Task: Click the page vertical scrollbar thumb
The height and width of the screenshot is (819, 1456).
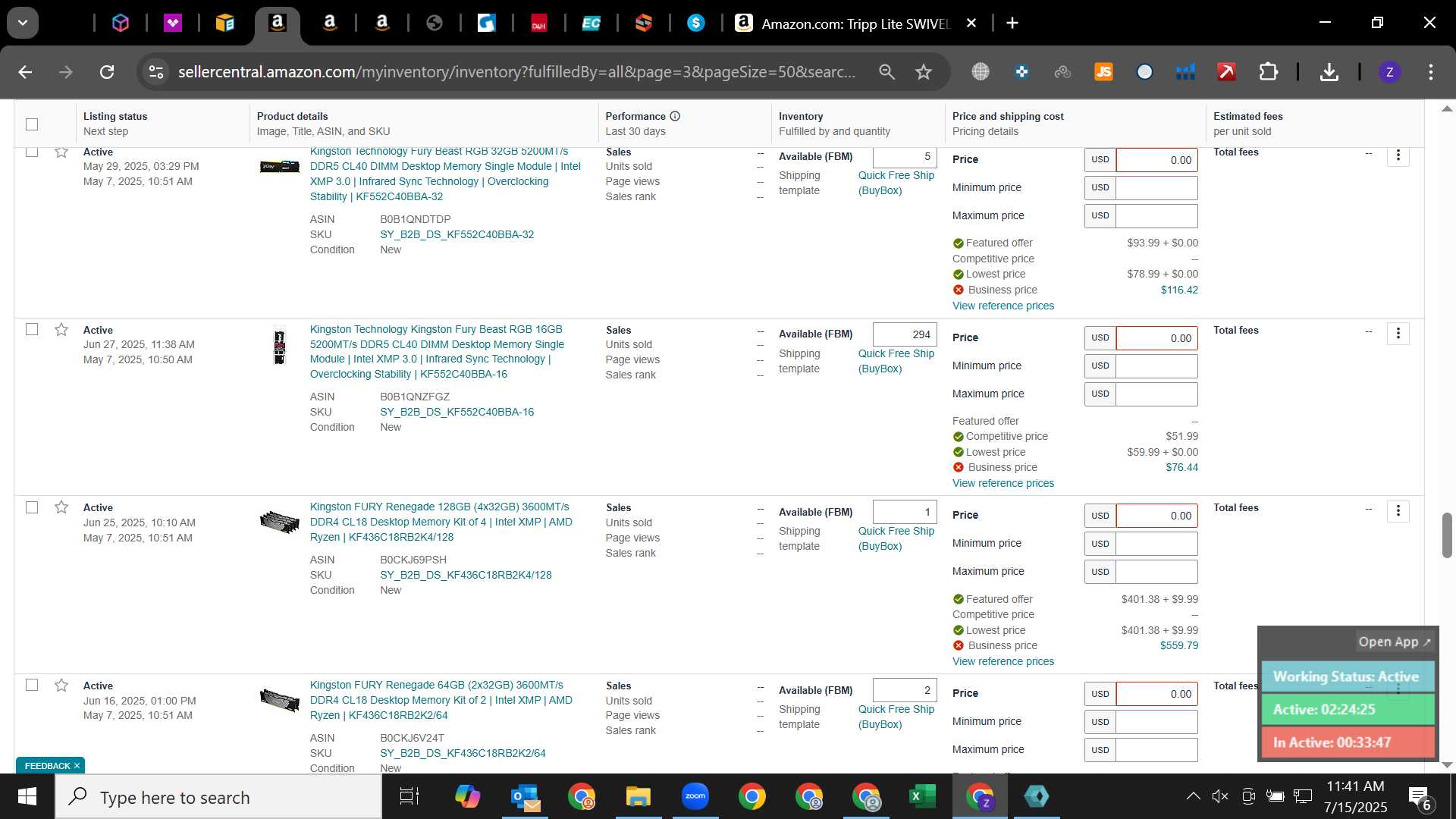Action: coord(1447,535)
